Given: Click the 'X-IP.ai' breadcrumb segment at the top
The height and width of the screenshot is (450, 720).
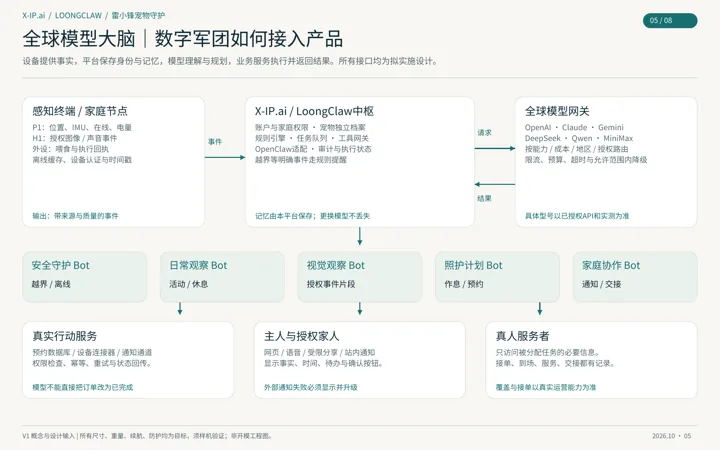Looking at the screenshot, I should (34, 15).
